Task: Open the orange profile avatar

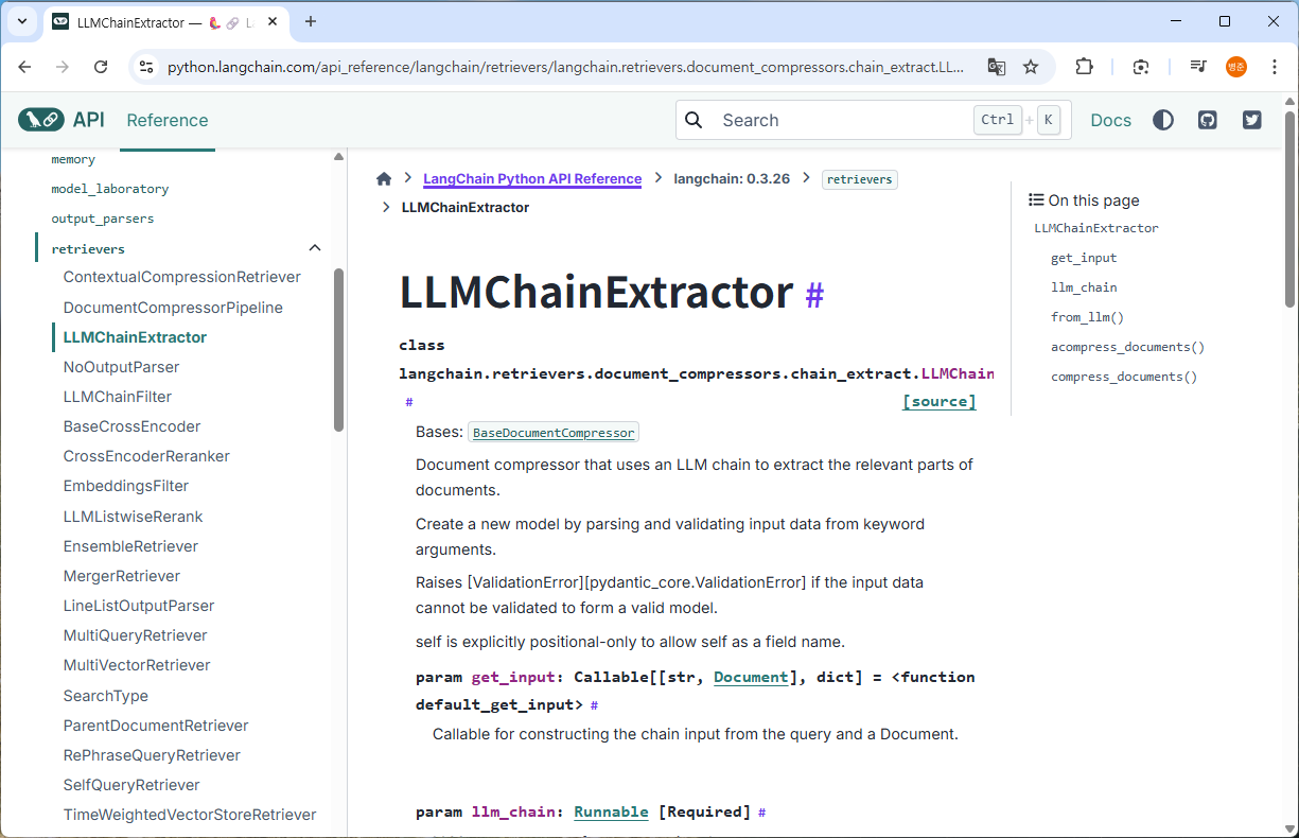Action: pos(1236,67)
